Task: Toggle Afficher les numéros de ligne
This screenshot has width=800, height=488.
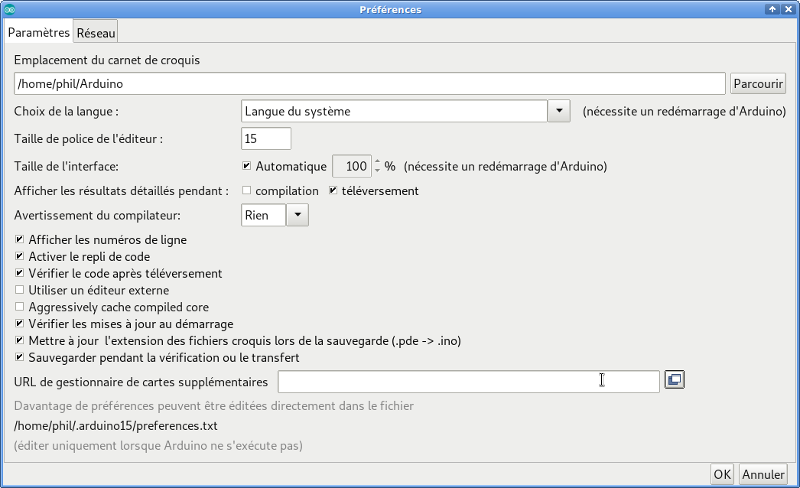Action: [19, 239]
